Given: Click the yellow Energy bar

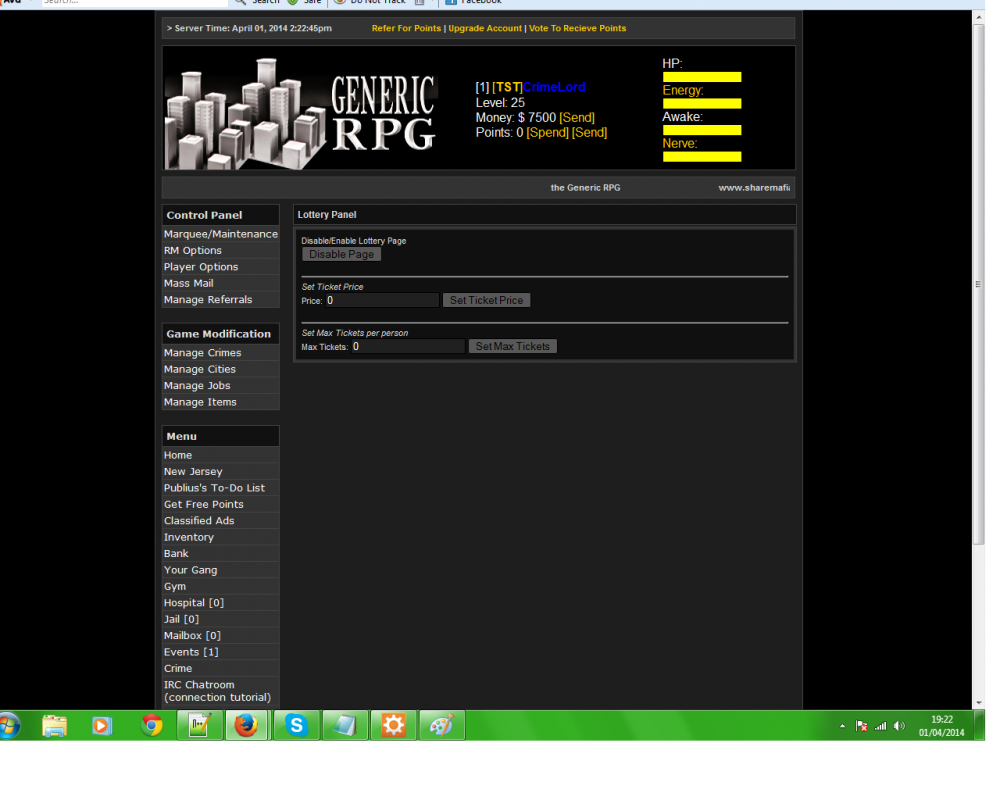Looking at the screenshot, I should (701, 103).
